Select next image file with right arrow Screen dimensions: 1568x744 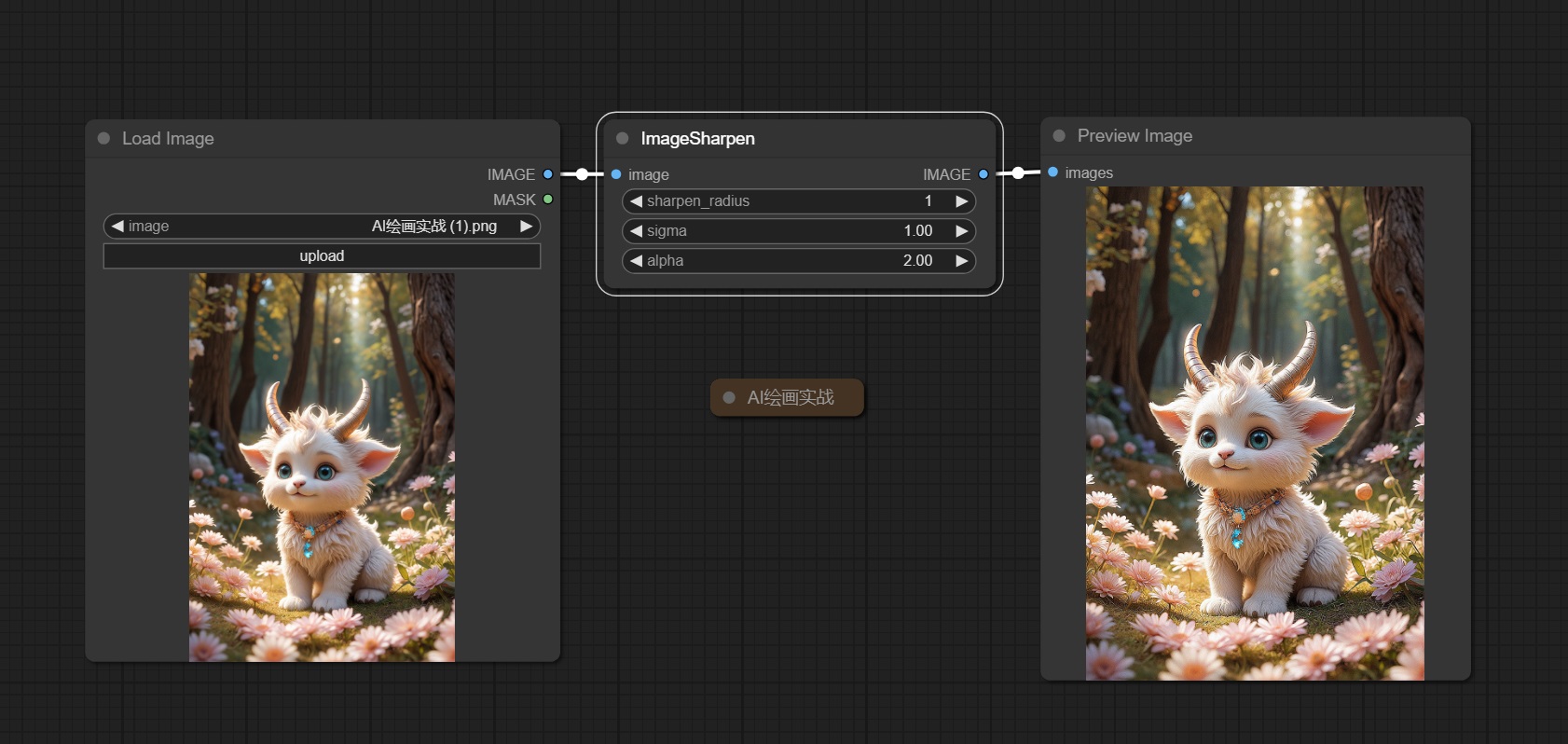[x=526, y=226]
